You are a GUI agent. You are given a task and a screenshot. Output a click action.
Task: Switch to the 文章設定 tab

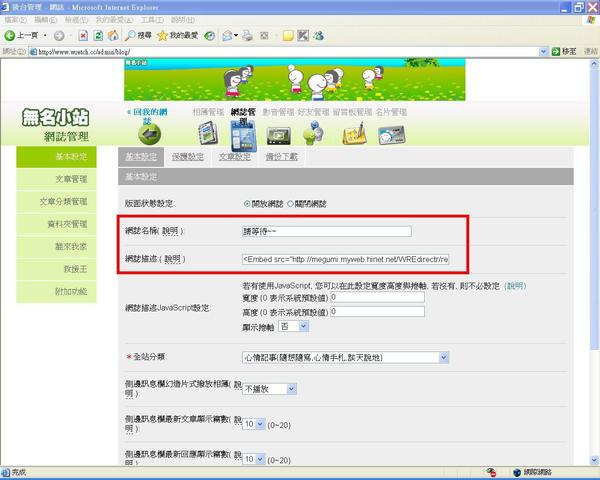point(235,157)
